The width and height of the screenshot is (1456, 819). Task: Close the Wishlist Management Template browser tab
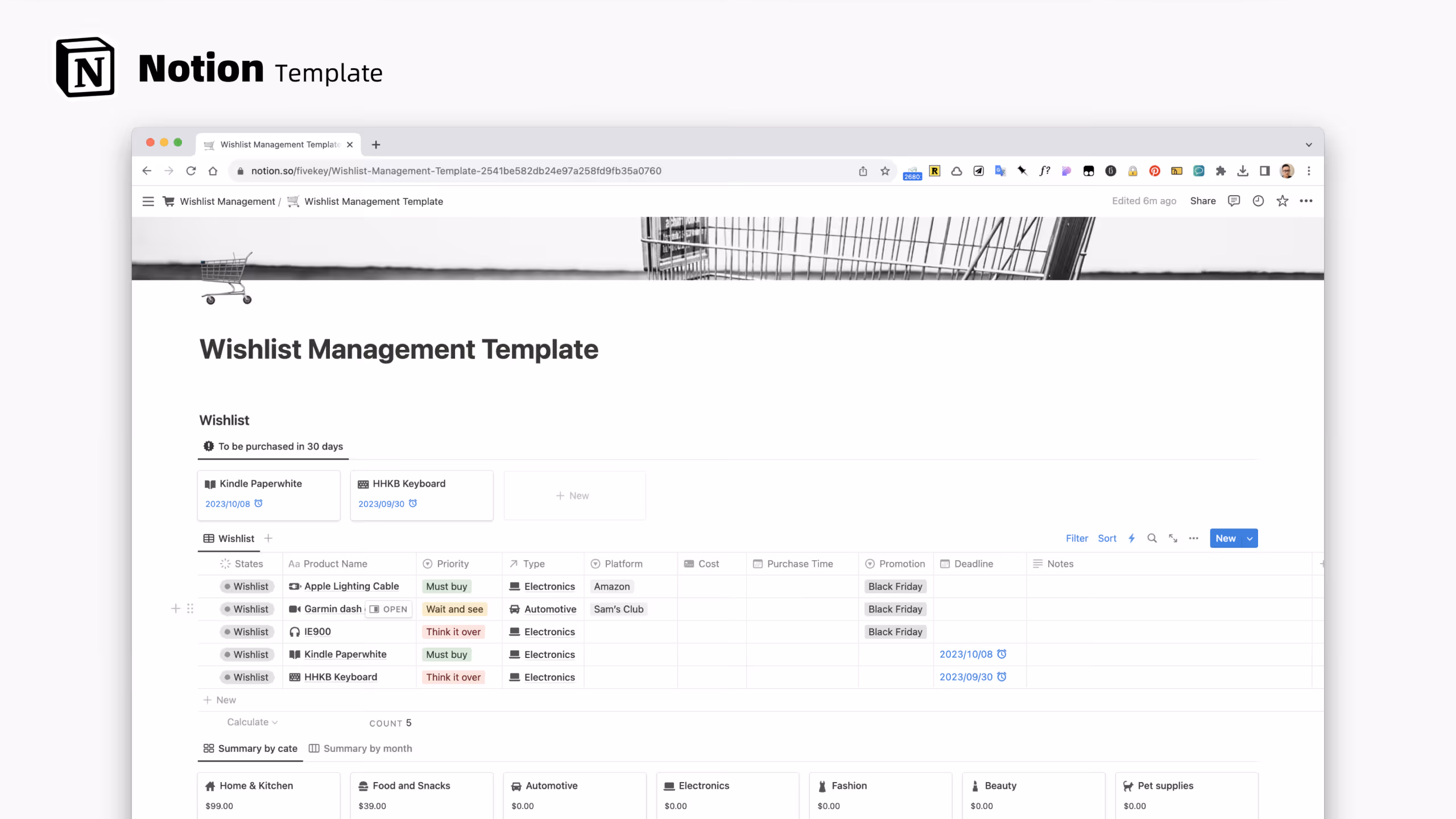pyautogui.click(x=349, y=144)
